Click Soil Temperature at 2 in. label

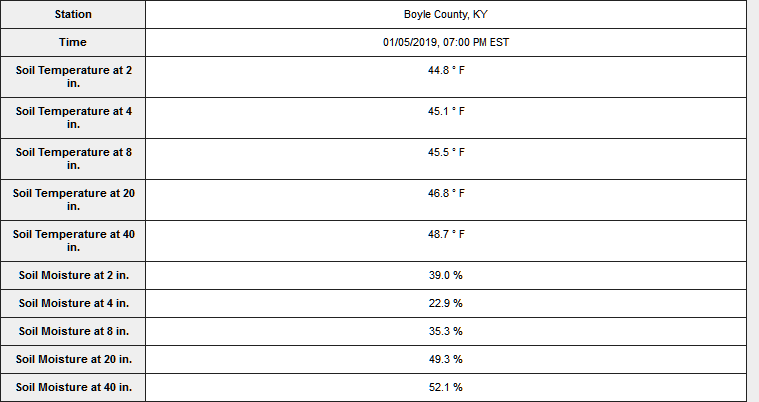[x=73, y=77]
